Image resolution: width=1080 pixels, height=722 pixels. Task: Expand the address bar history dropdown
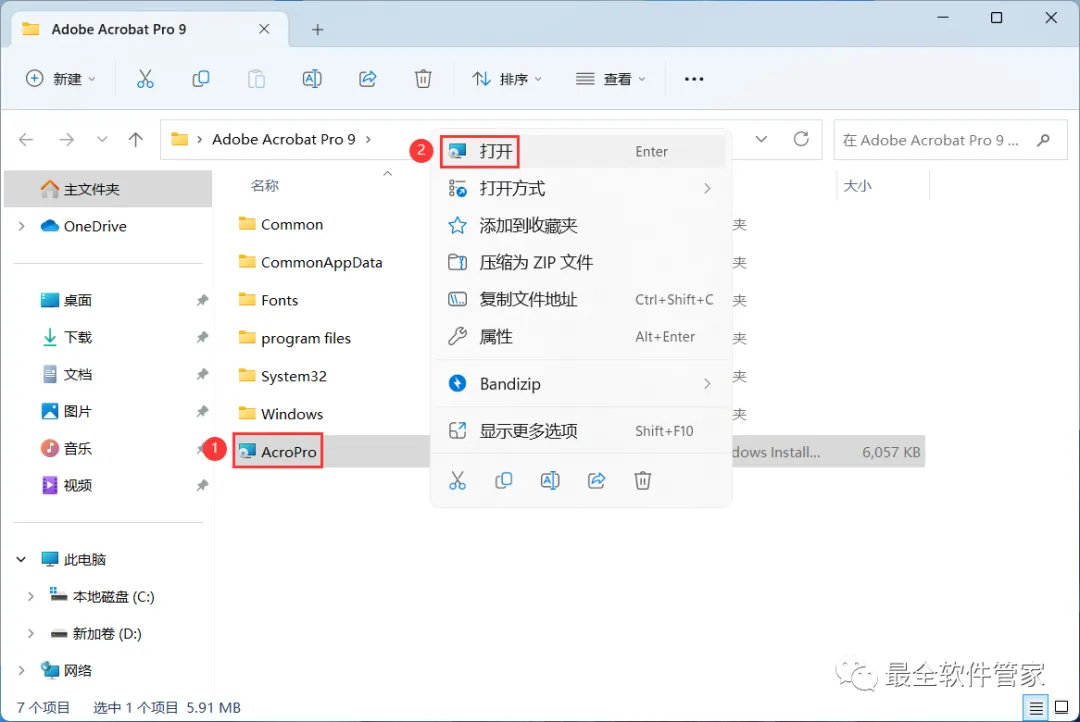[x=761, y=139]
